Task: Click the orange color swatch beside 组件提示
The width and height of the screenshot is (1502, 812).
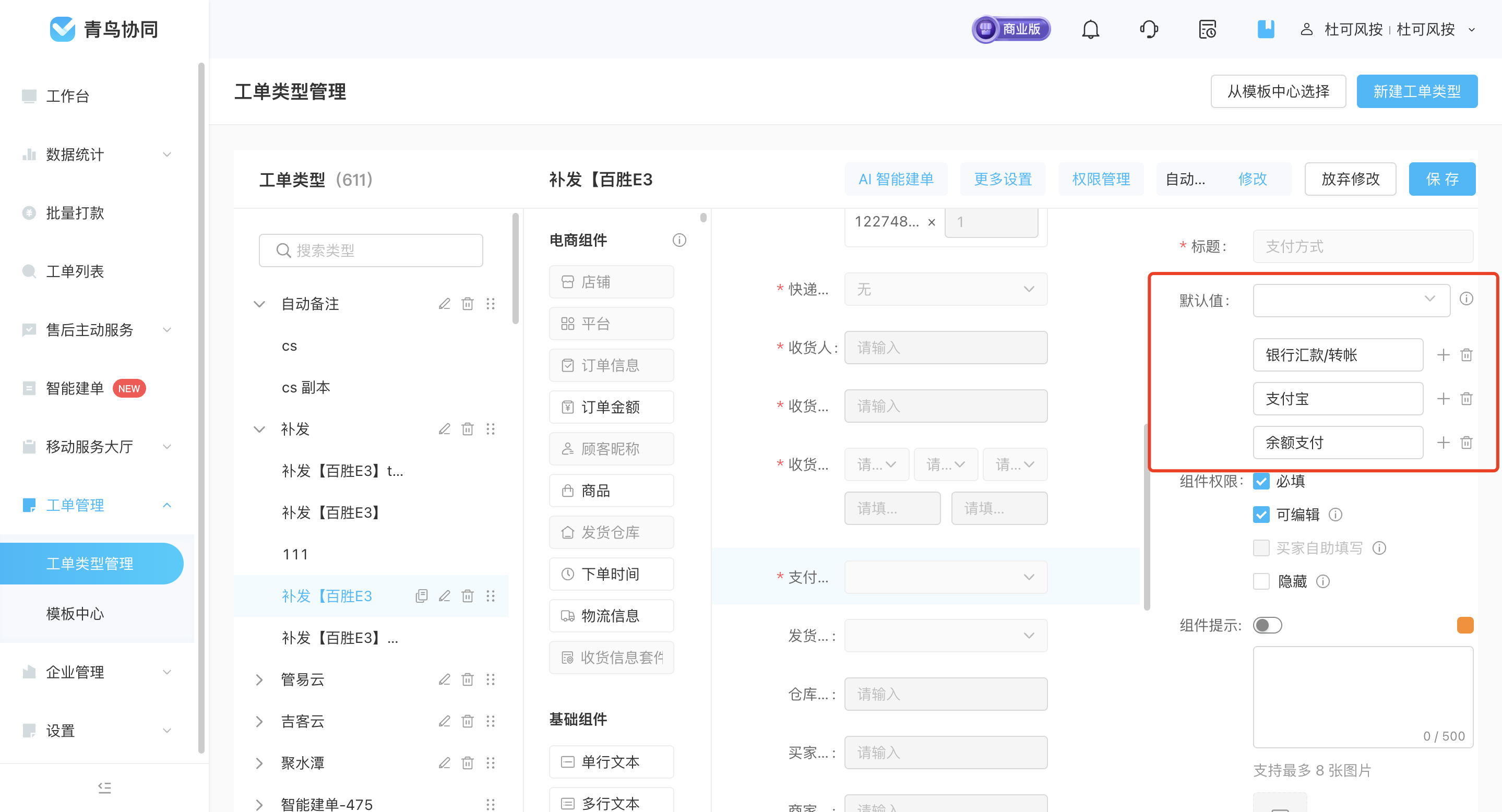Action: coord(1465,625)
